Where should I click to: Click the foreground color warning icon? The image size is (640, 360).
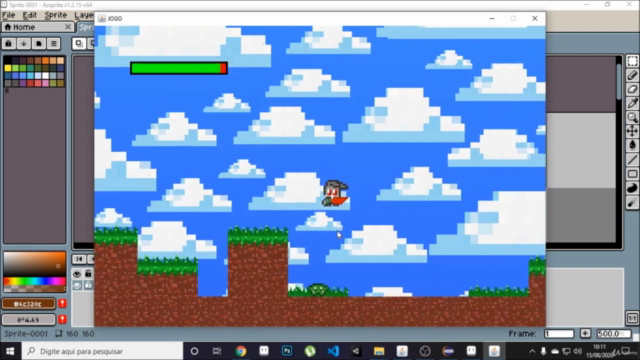tap(62, 304)
